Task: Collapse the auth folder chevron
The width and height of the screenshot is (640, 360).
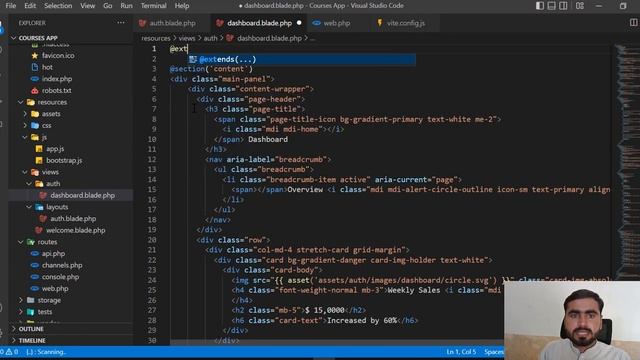Action: tap(29, 184)
